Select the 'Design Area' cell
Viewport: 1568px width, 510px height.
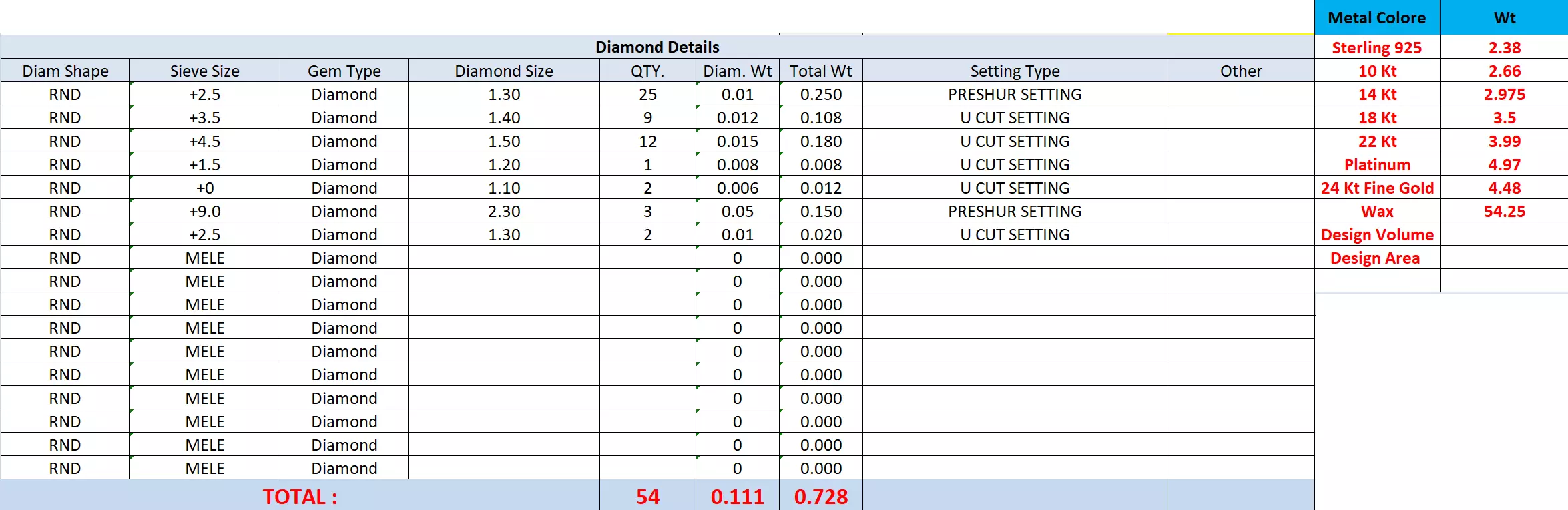coord(1377,258)
